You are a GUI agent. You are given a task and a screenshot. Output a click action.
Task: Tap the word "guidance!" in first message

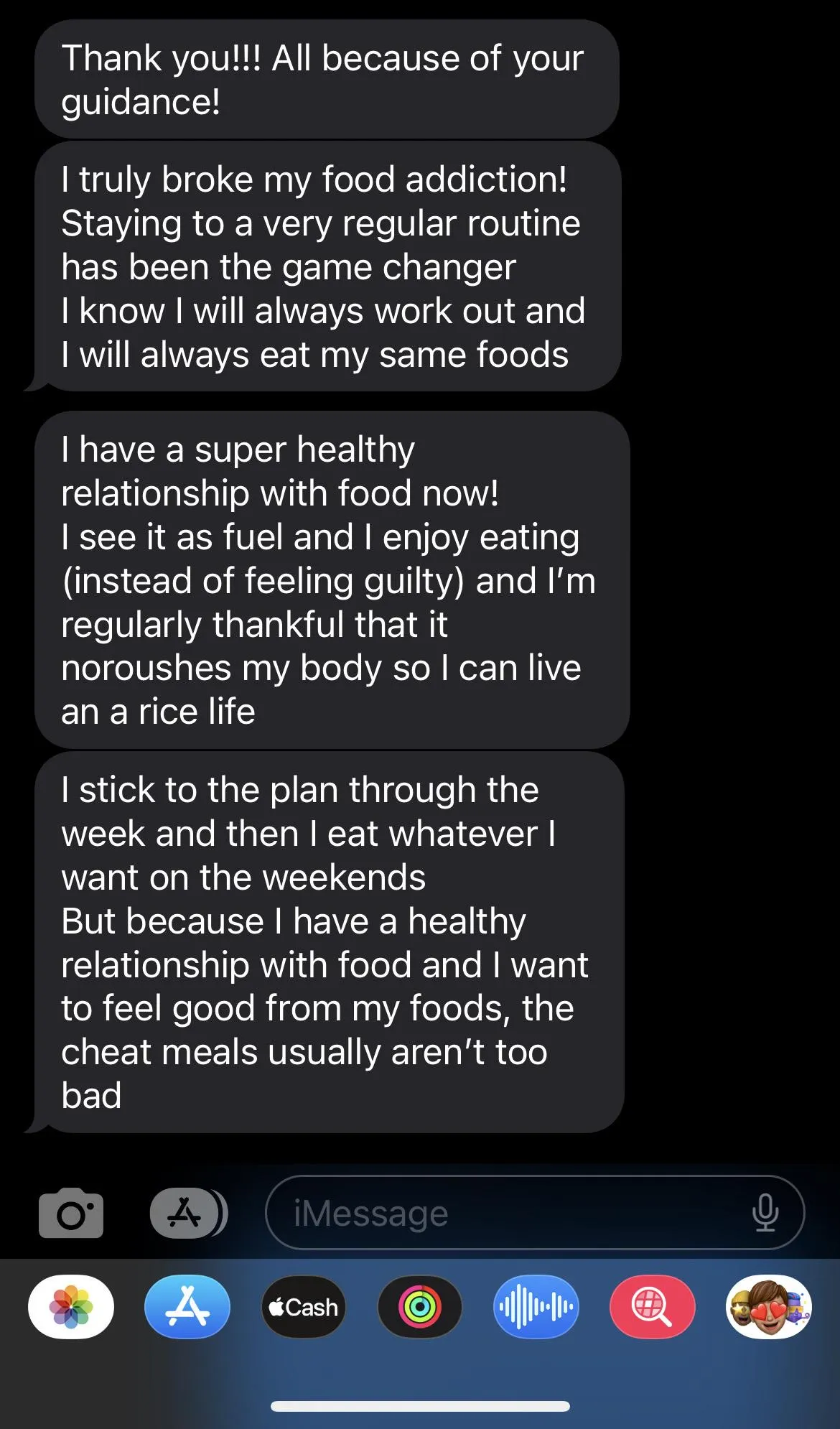click(x=141, y=102)
